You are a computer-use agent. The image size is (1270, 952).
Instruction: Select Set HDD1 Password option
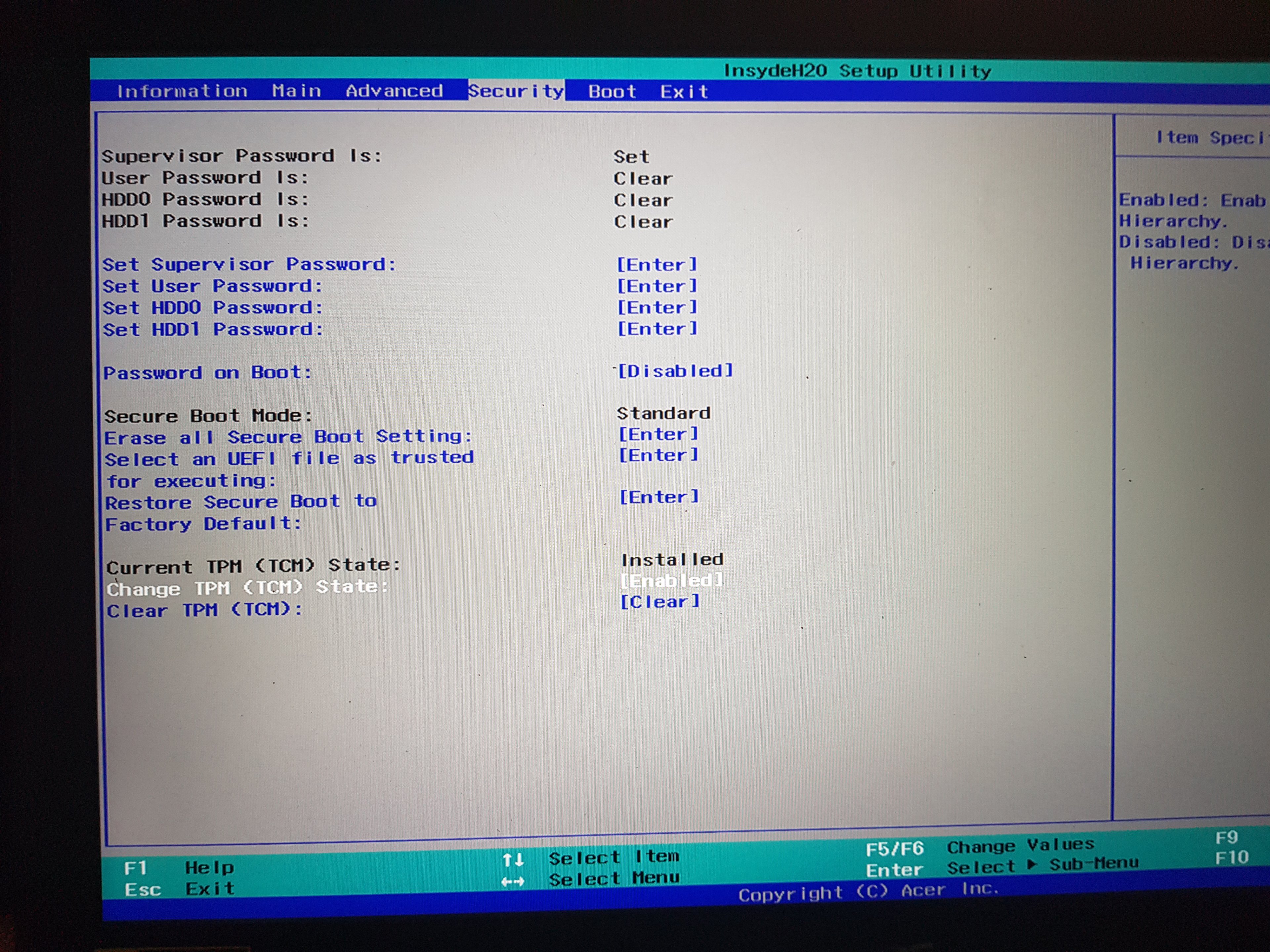click(x=212, y=329)
